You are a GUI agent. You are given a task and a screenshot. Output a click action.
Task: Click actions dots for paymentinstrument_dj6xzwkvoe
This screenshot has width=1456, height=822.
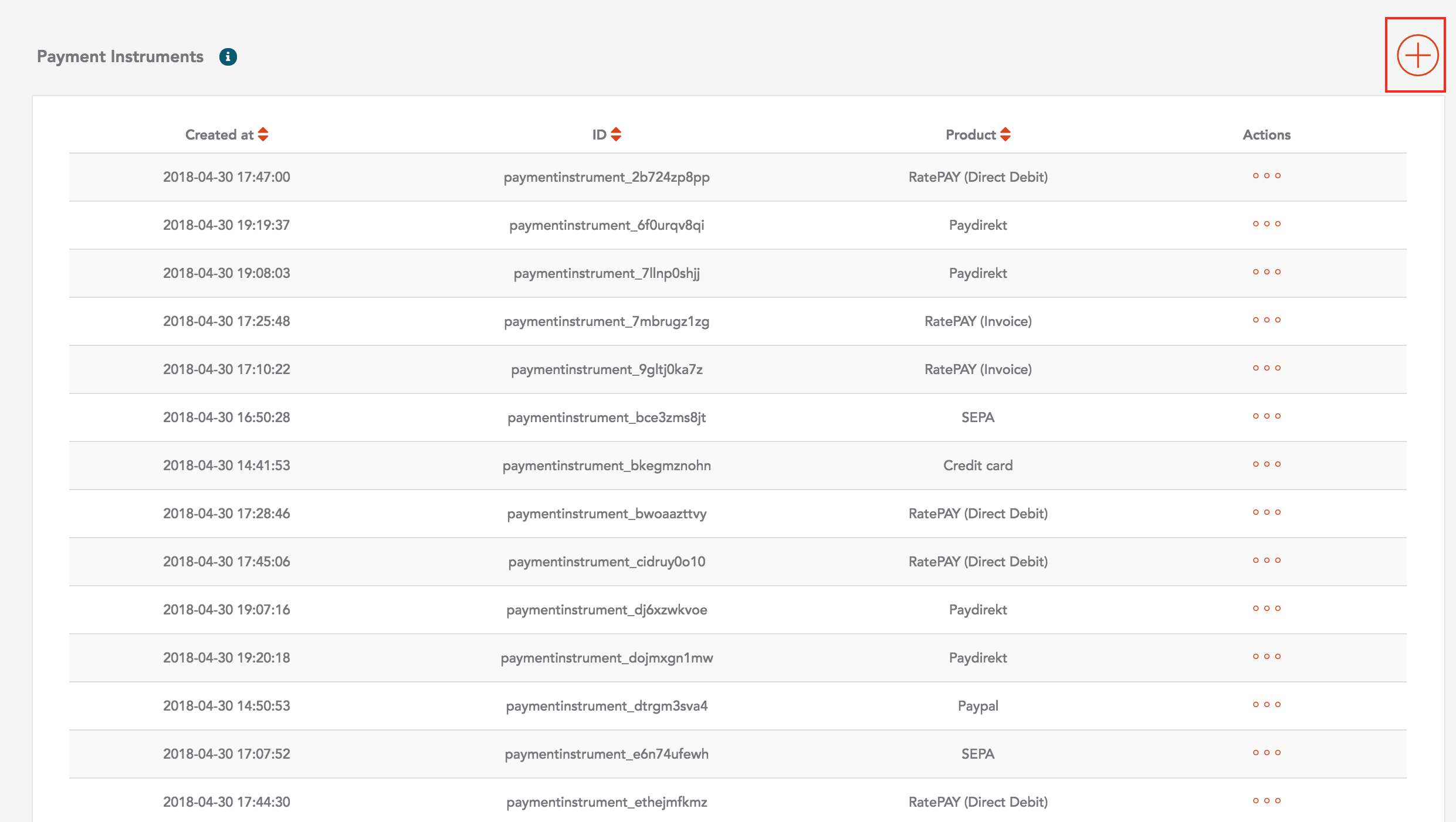click(x=1267, y=609)
